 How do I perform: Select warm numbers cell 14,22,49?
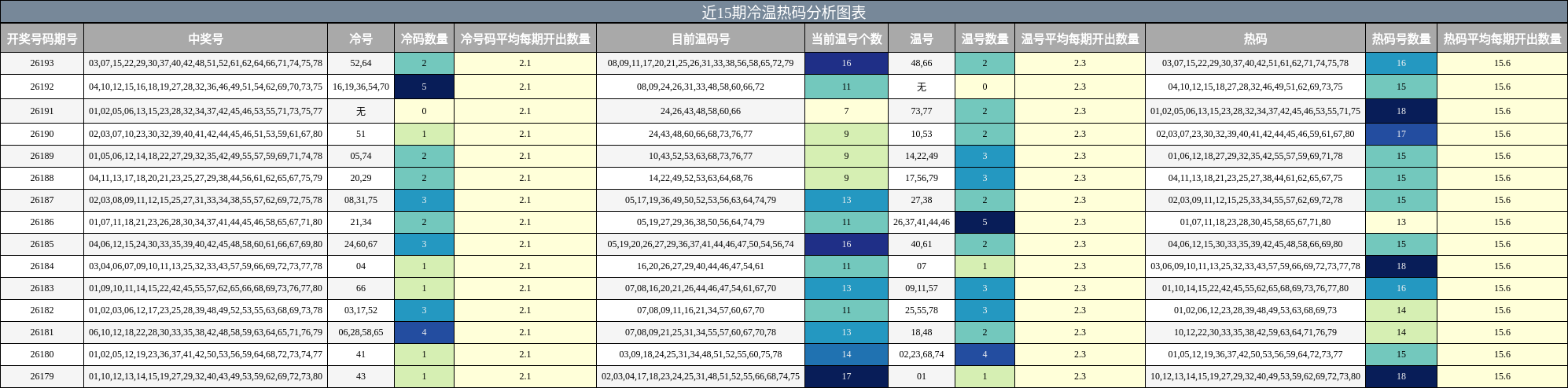tap(921, 156)
